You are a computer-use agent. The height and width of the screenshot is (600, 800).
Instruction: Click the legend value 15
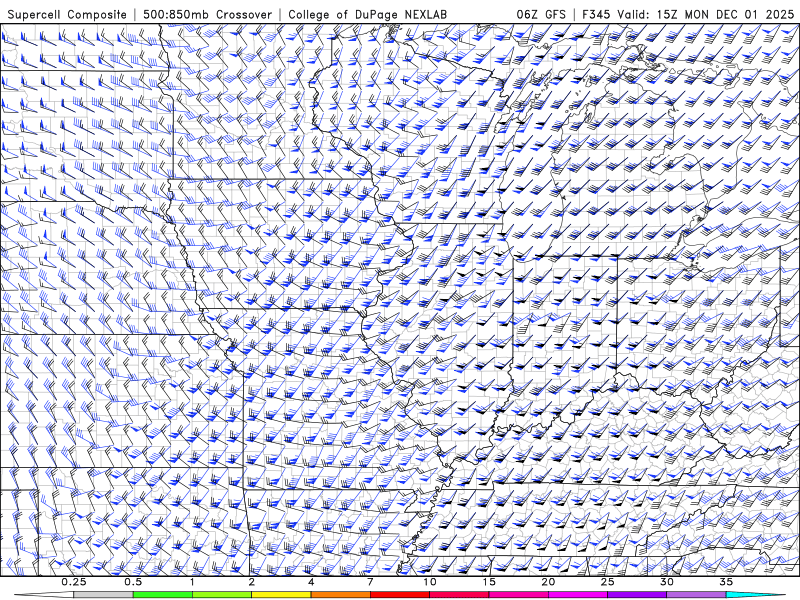(x=489, y=582)
